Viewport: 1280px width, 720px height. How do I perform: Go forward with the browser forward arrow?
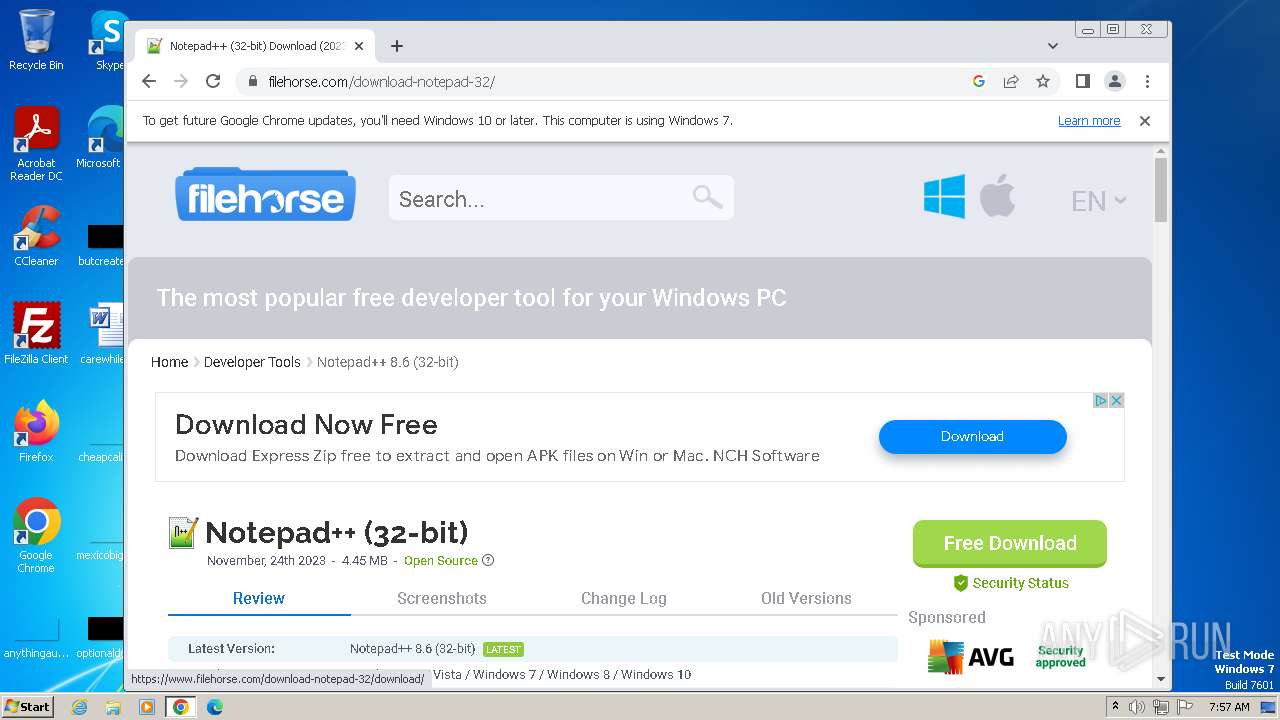[x=181, y=81]
